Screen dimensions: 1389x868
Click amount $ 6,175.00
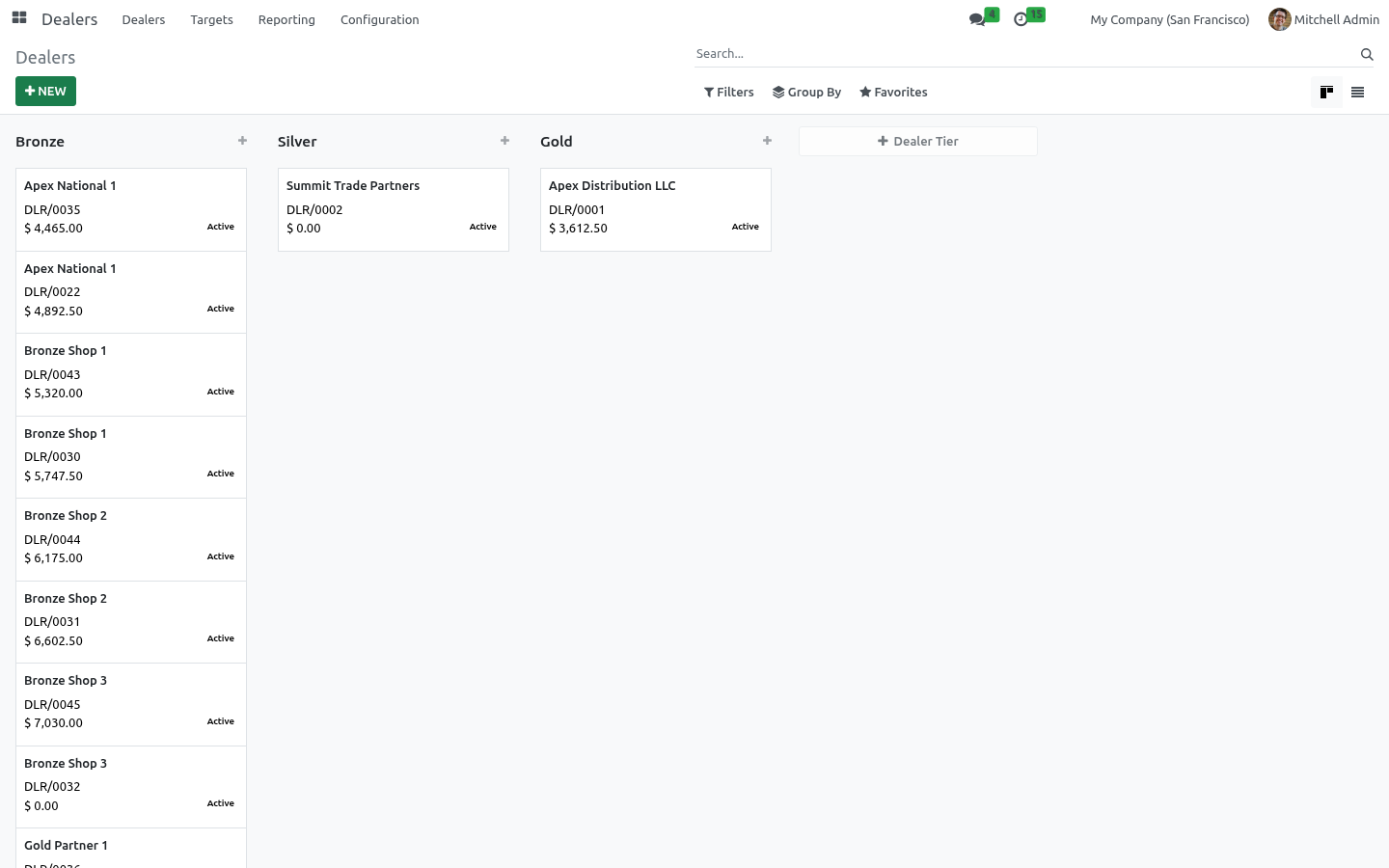click(x=53, y=558)
